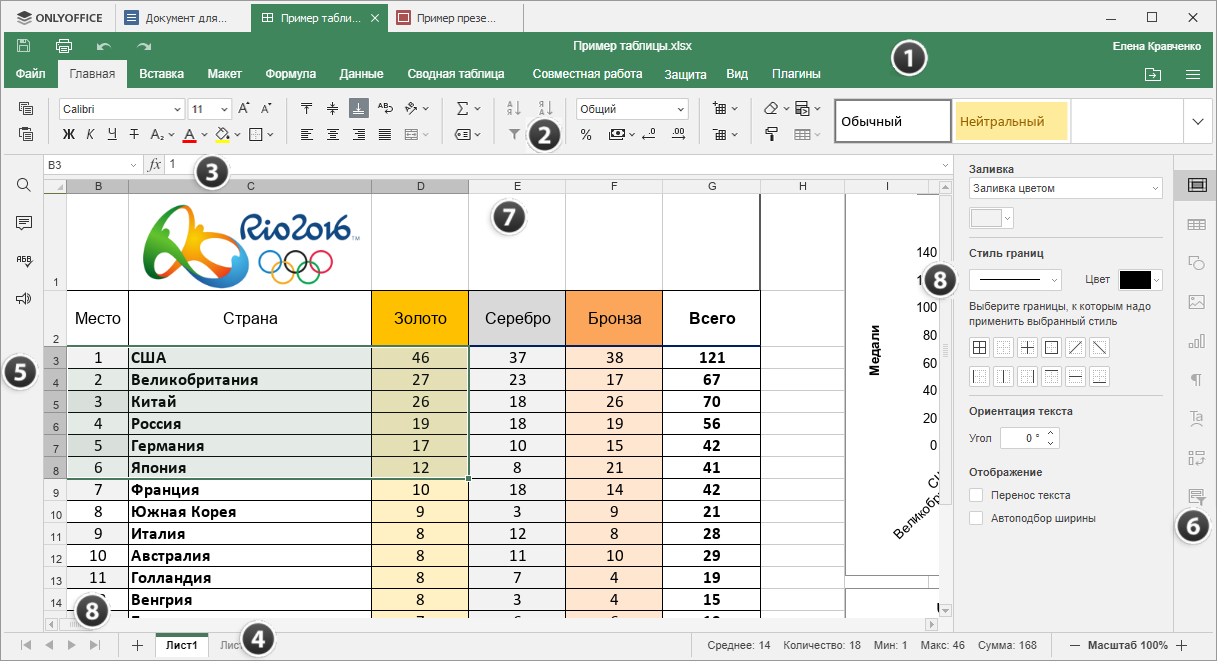This screenshot has width=1217, height=661.
Task: Increase decimal places
Action: (x=678, y=134)
